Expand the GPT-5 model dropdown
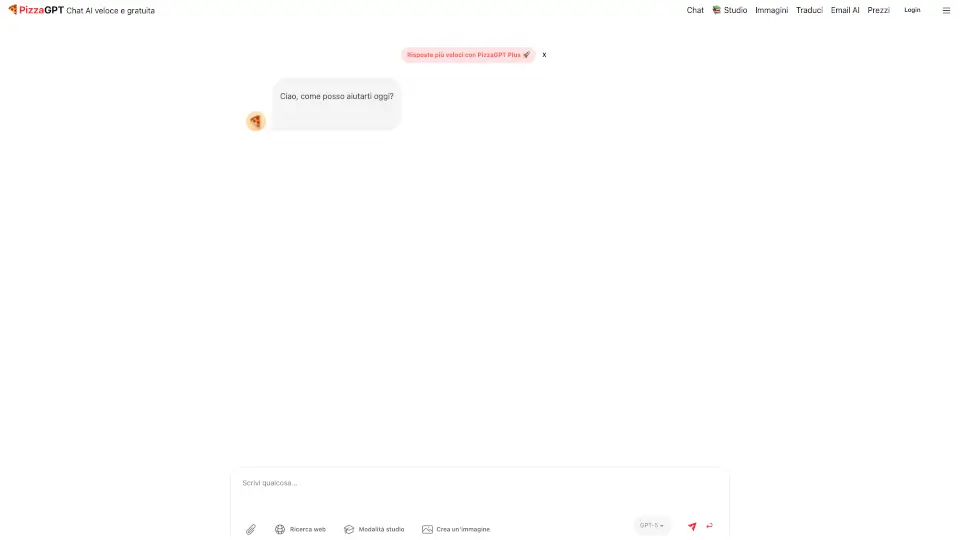 [x=651, y=525]
